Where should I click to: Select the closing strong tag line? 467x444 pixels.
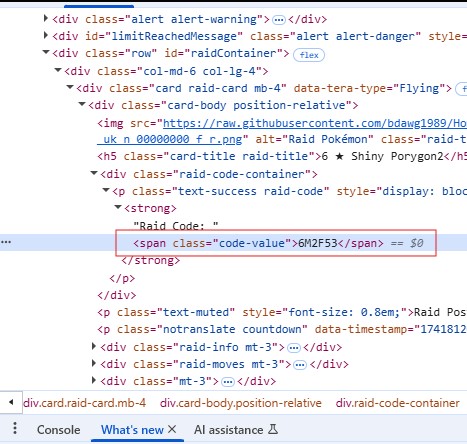151,260
